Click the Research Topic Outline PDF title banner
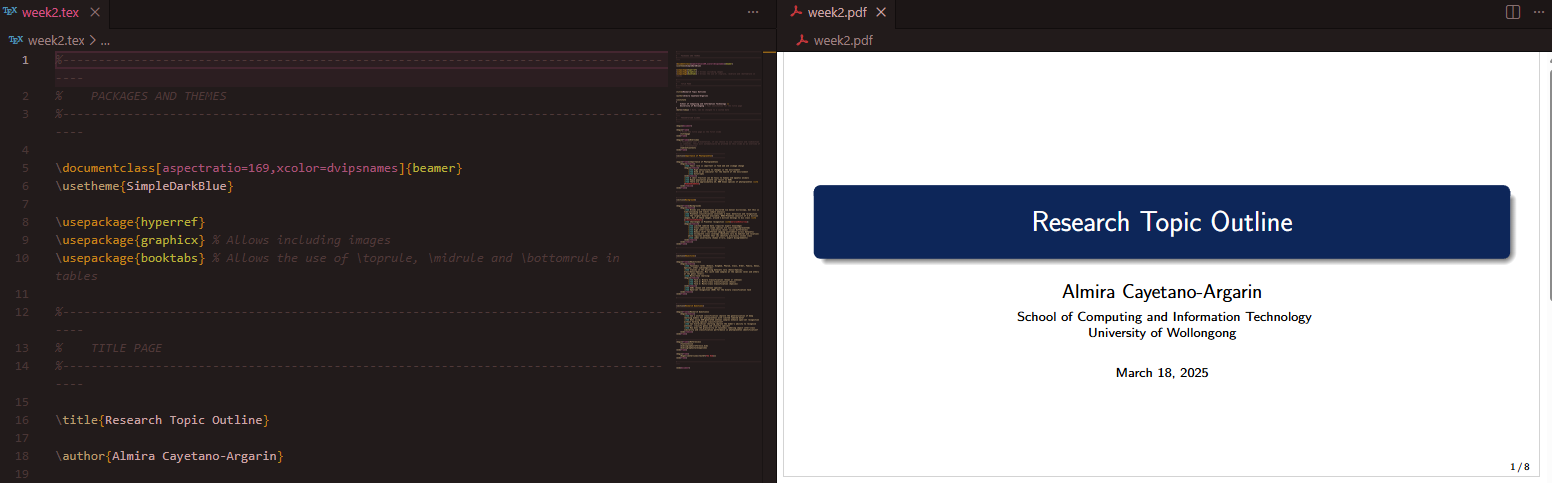Screen dimensions: 1552x483 pos(1161,222)
